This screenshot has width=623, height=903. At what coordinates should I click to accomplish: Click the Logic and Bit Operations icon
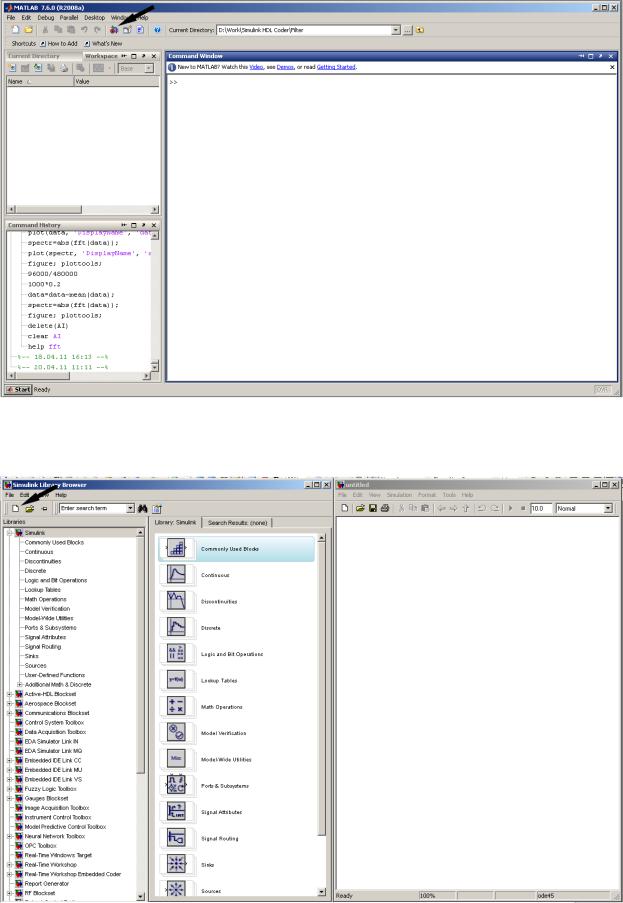176,654
